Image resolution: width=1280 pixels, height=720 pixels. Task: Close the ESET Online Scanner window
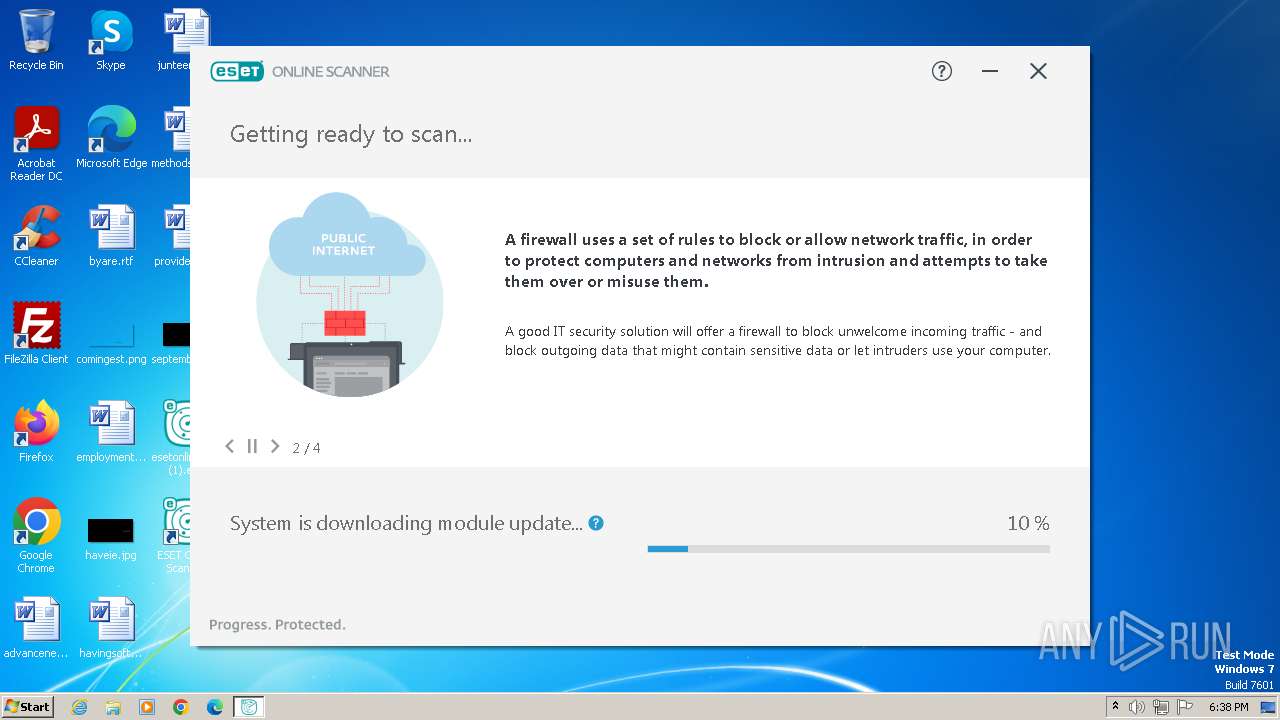[1038, 71]
